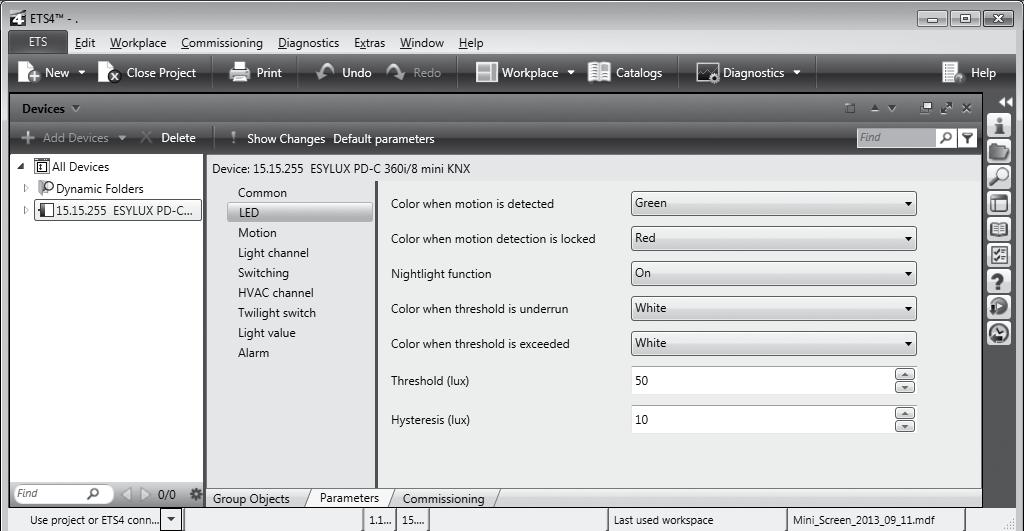The height and width of the screenshot is (531, 1024).
Task: Click the Redo toolbar button
Action: point(413,72)
